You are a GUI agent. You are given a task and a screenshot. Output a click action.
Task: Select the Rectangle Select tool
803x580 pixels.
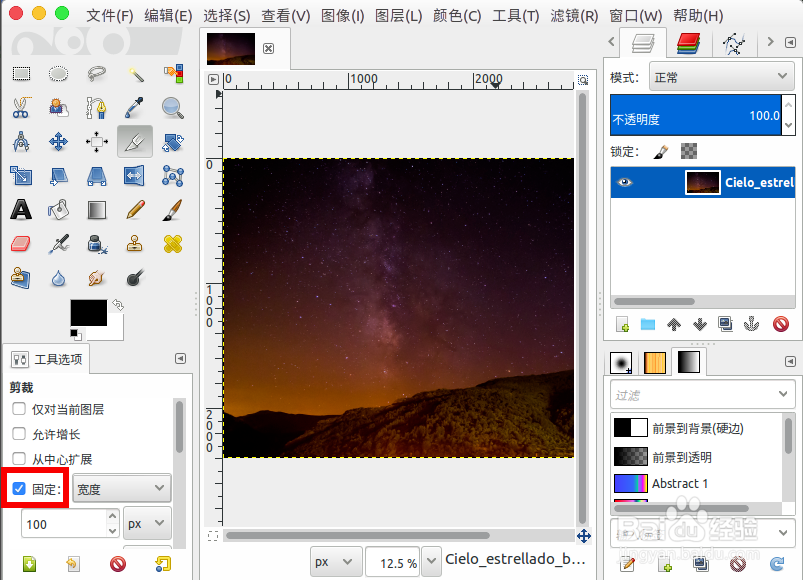(21, 74)
